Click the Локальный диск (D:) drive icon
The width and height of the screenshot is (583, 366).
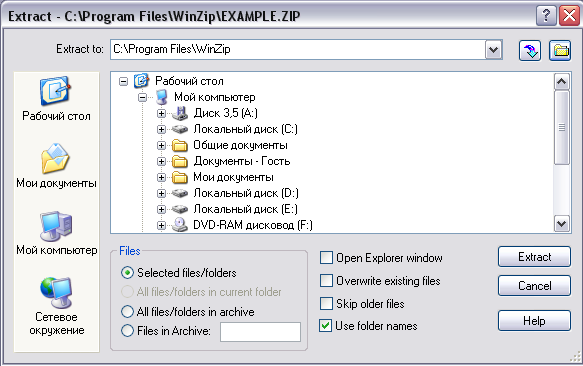point(180,193)
